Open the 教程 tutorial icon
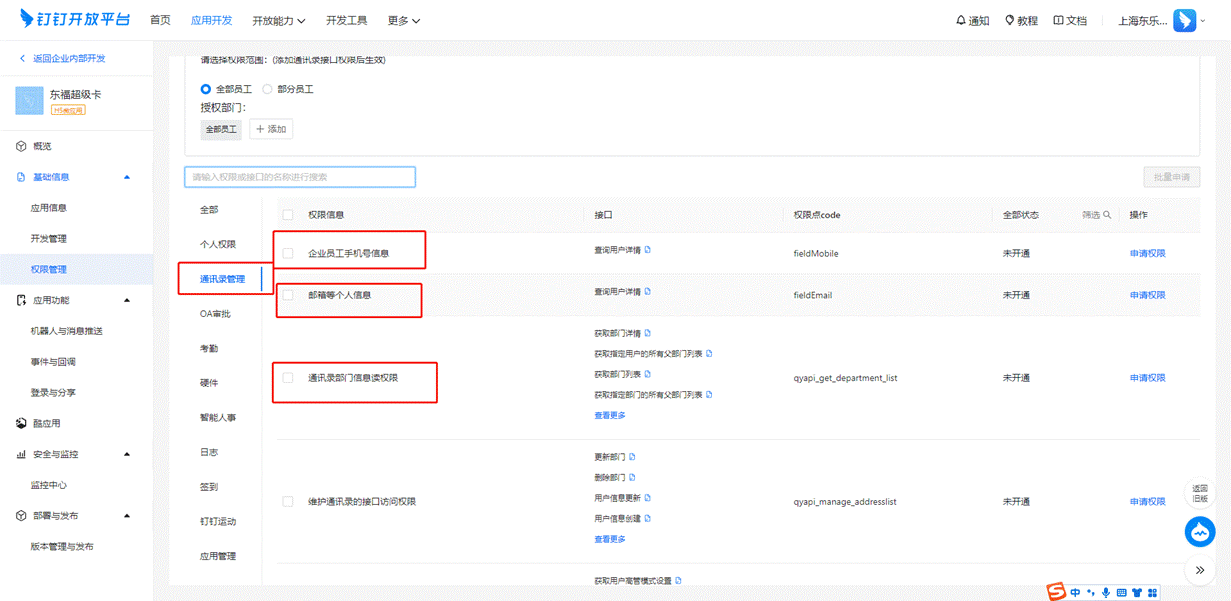The width and height of the screenshot is (1231, 601). 1010,20
